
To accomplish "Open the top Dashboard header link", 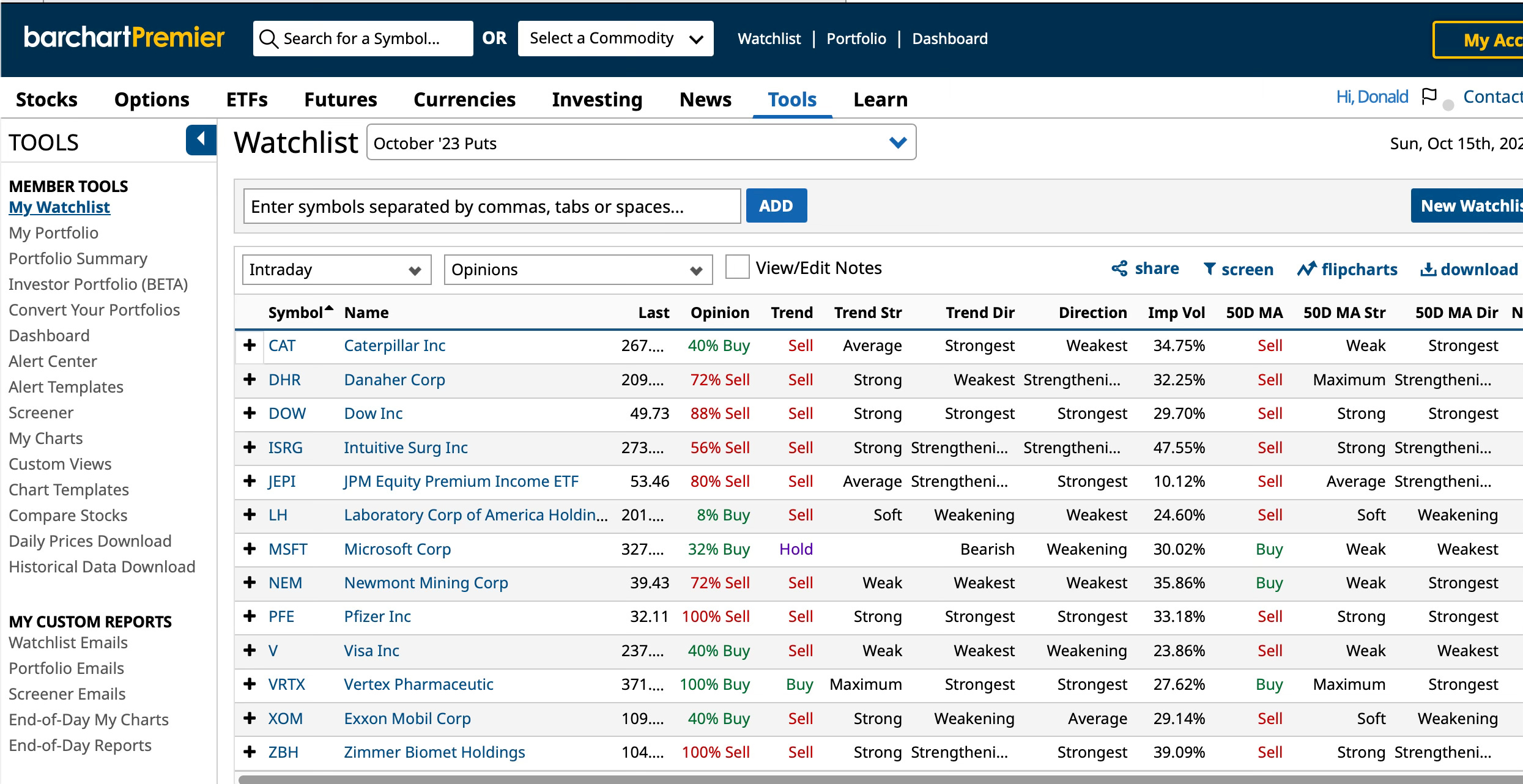I will [950, 39].
